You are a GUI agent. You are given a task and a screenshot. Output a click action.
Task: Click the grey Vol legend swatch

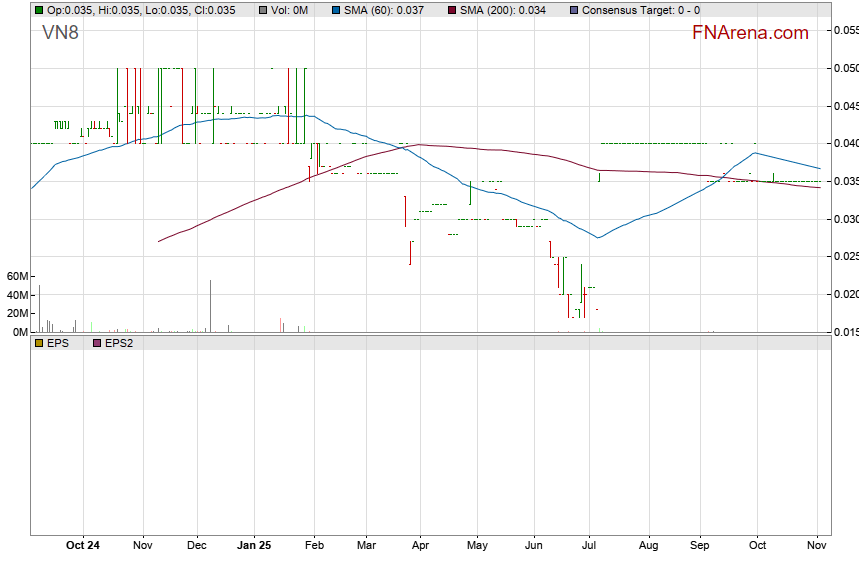263,10
